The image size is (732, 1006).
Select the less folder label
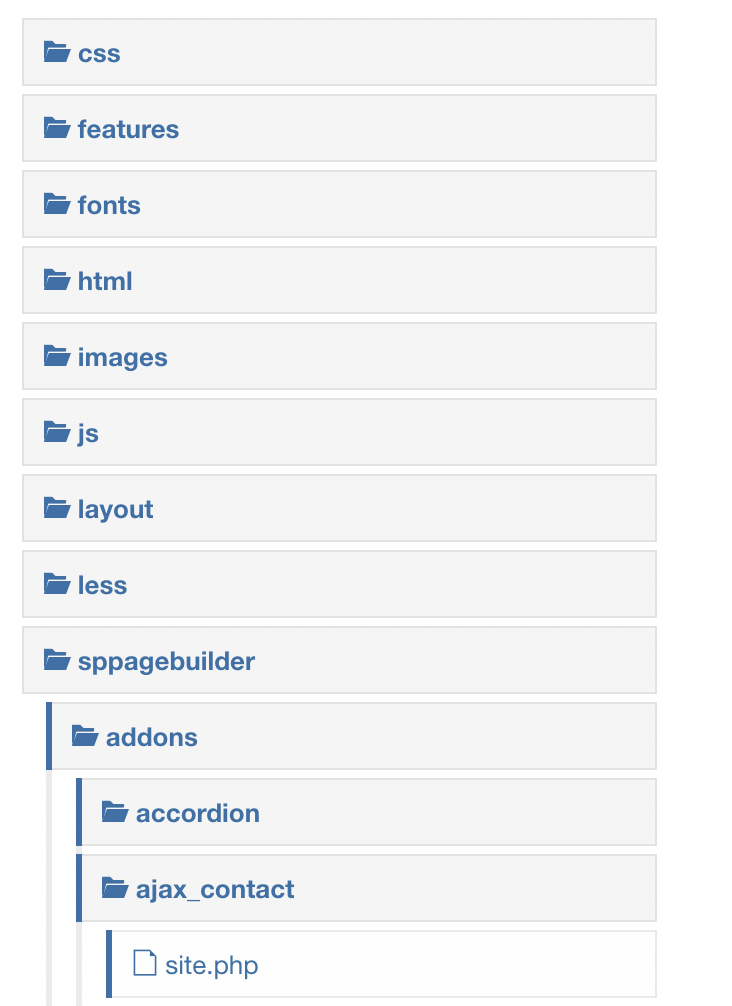point(102,585)
